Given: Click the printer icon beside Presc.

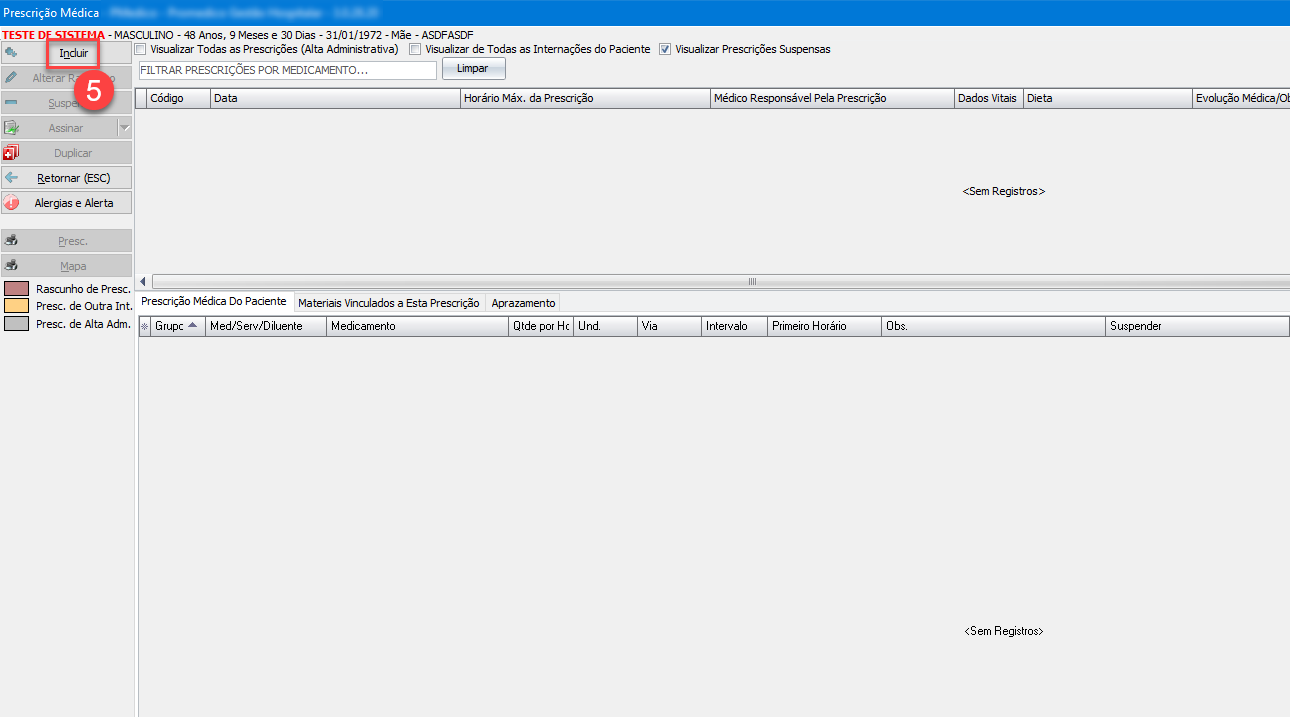Looking at the screenshot, I should [x=11, y=241].
